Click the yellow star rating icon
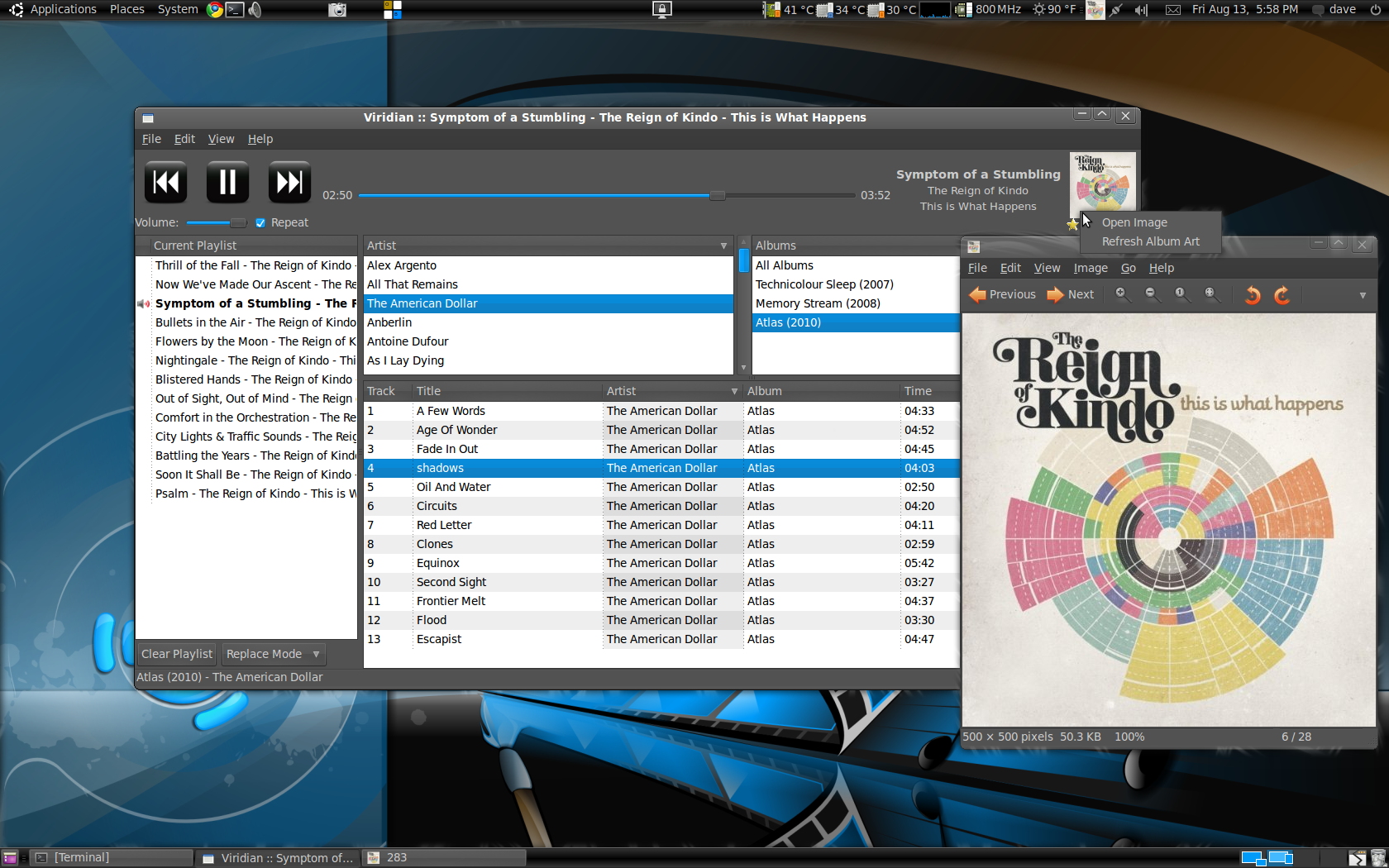 [1072, 224]
